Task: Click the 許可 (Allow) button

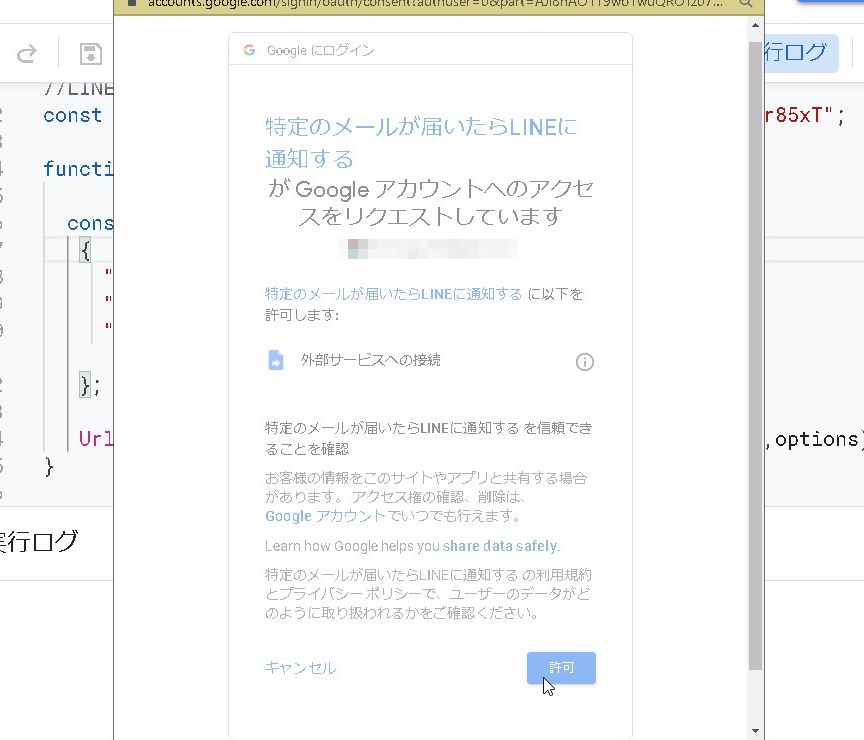Action: (x=561, y=668)
